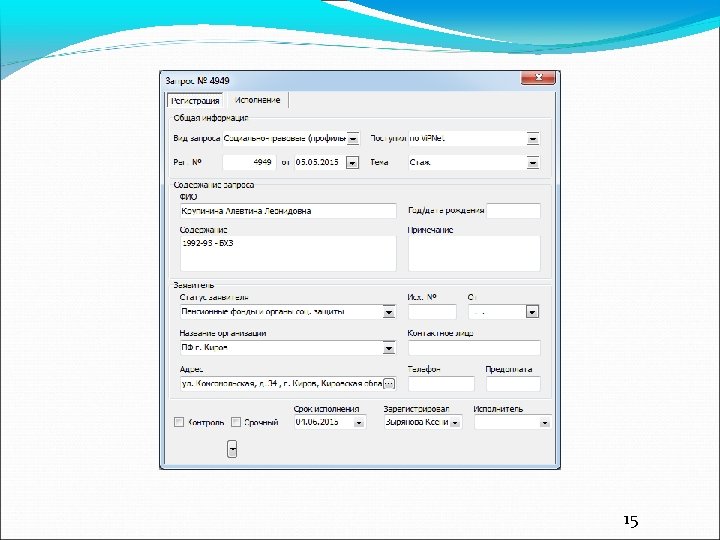Expand the Вид запроса dropdown
720x540 pixels.
coord(353,138)
